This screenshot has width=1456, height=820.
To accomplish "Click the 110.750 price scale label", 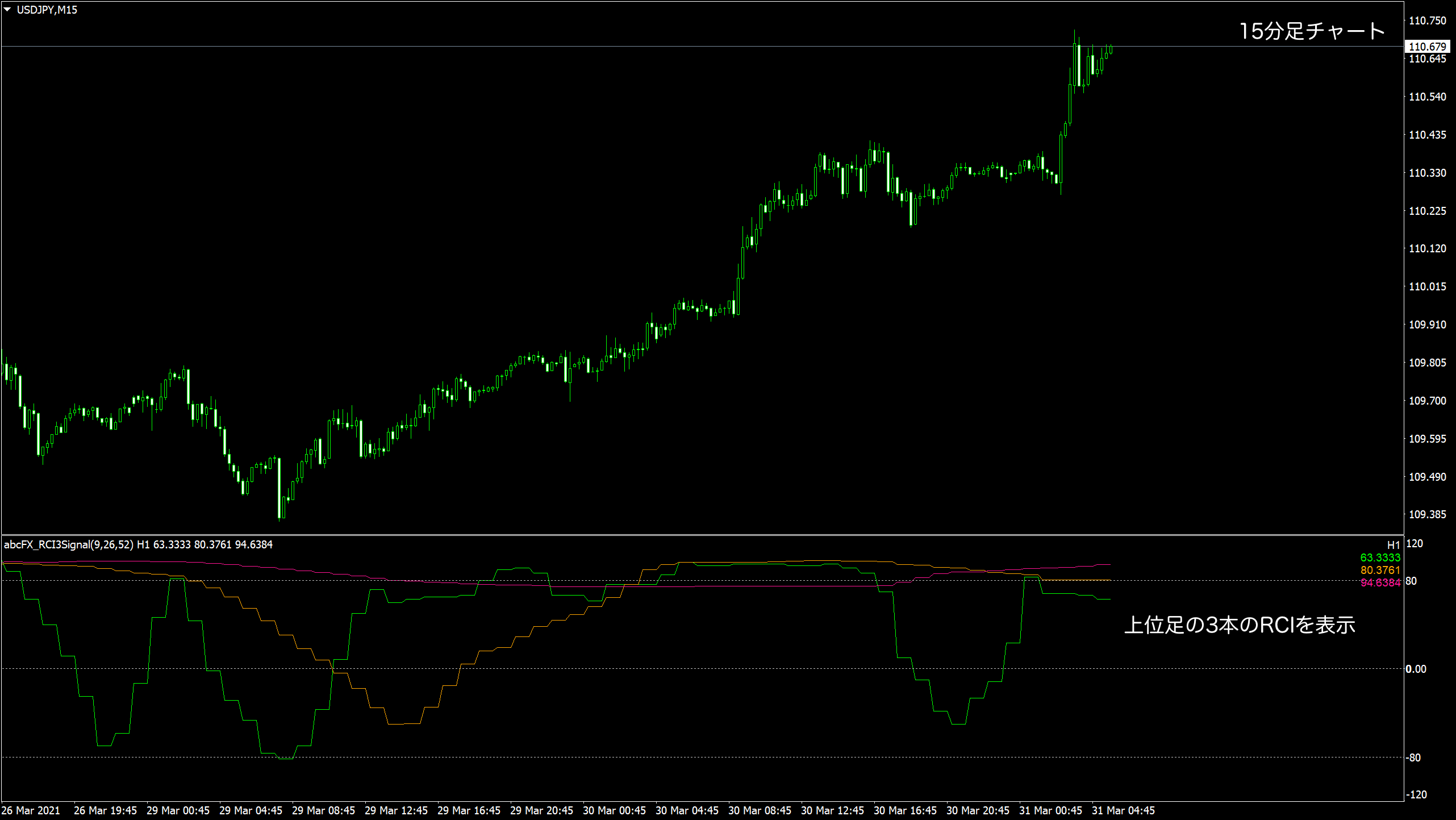I will (1427, 21).
